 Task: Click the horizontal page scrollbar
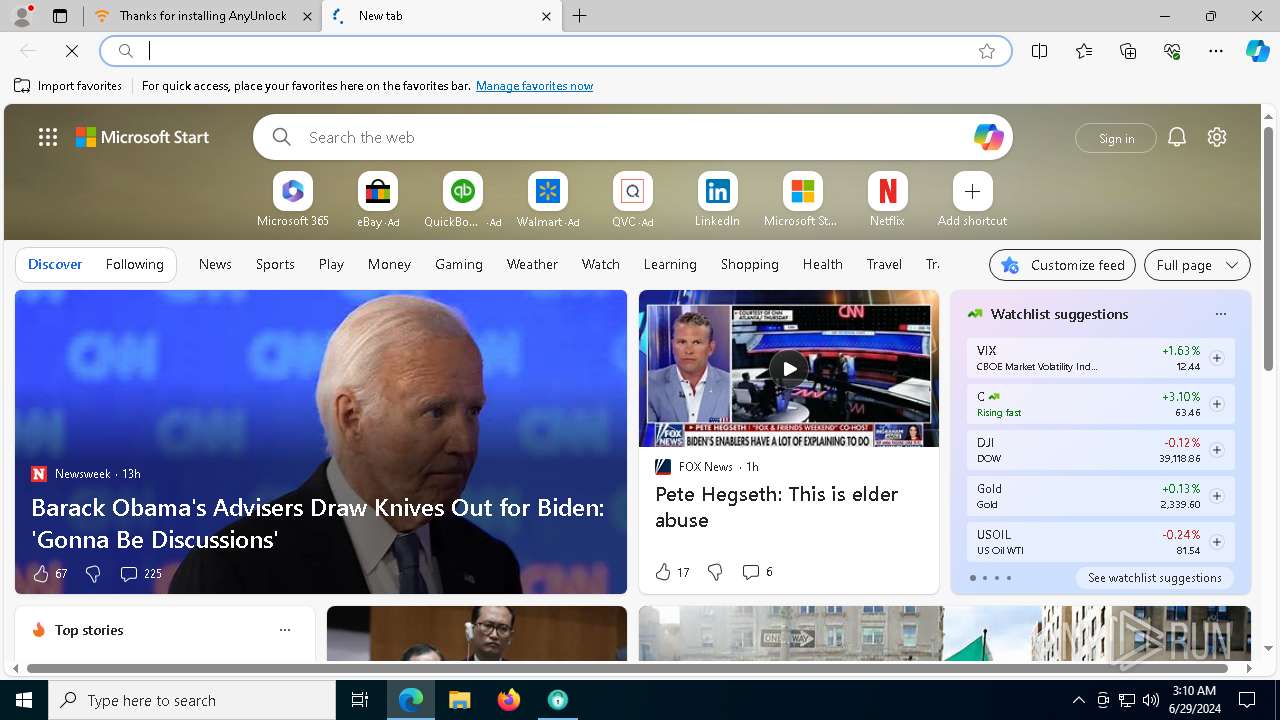(x=627, y=668)
